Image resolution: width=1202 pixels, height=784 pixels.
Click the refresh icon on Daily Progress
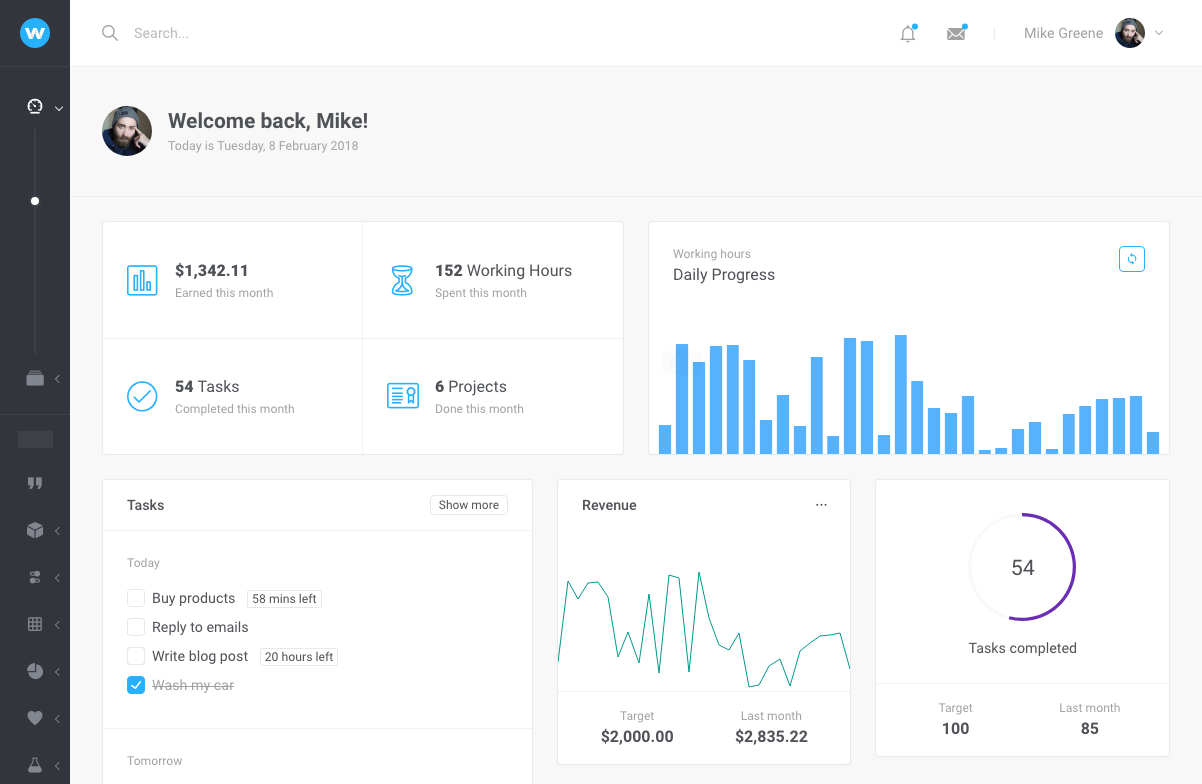[x=1131, y=259]
